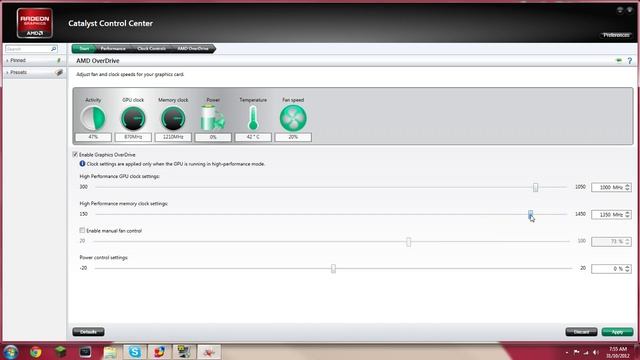Open help with the question mark icon
This screenshot has height=360, width=640.
coord(630,61)
